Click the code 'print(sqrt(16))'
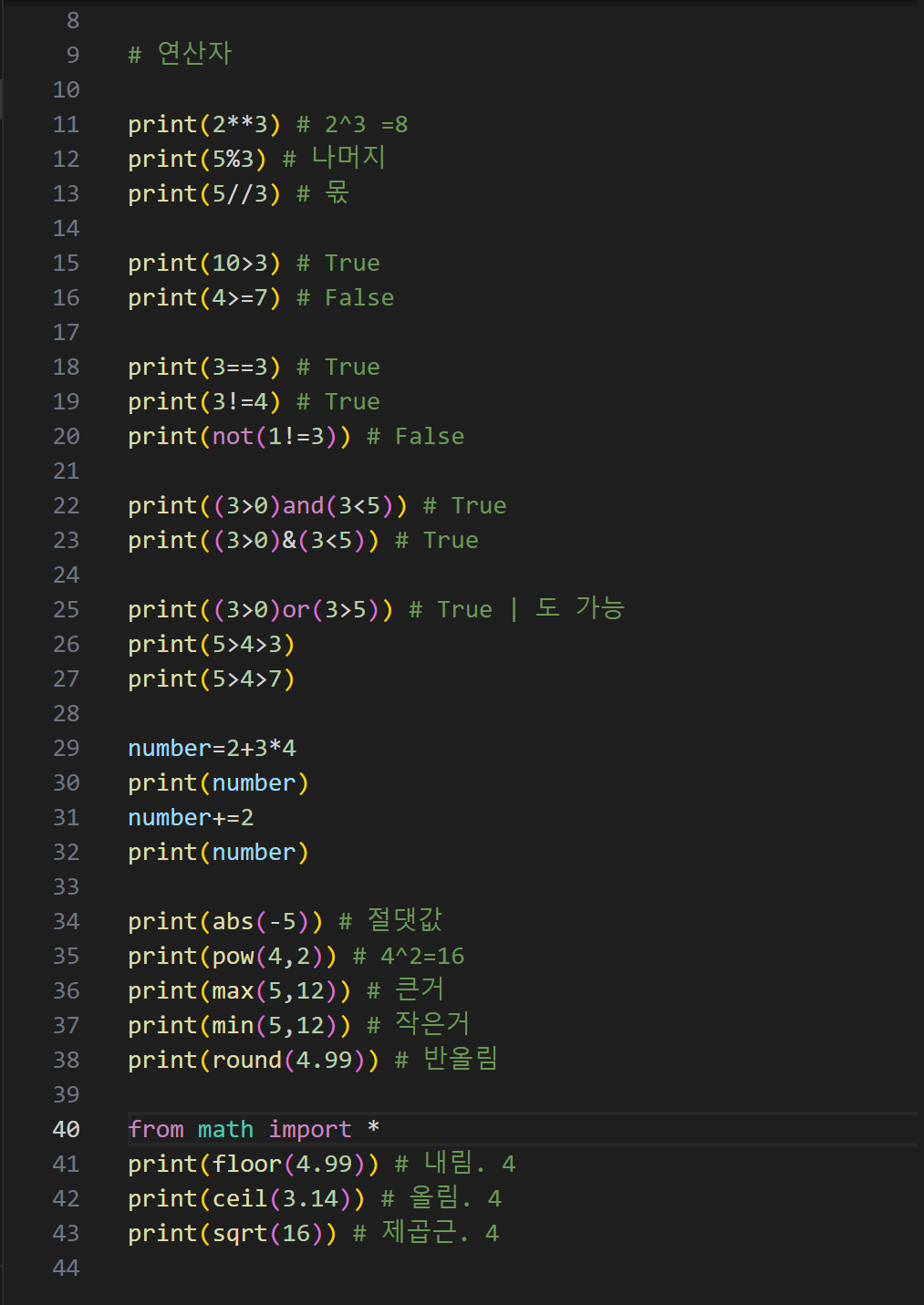Image resolution: width=924 pixels, height=1305 pixels. 233,1233
